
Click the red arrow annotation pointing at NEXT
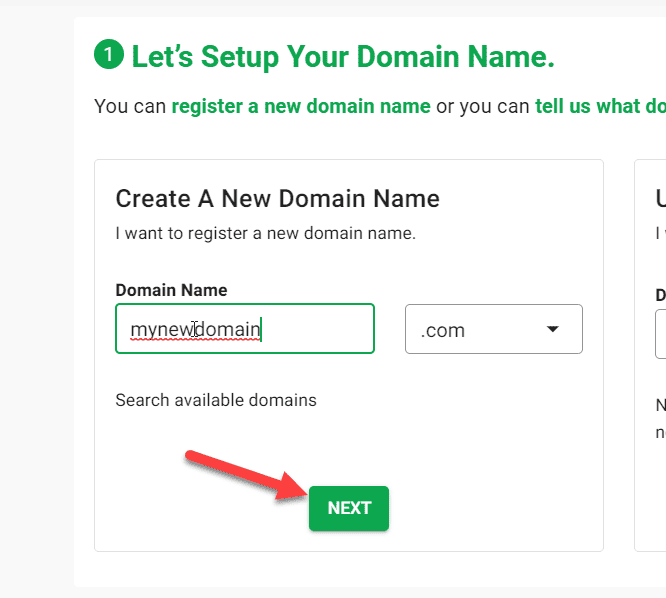pyautogui.click(x=248, y=474)
